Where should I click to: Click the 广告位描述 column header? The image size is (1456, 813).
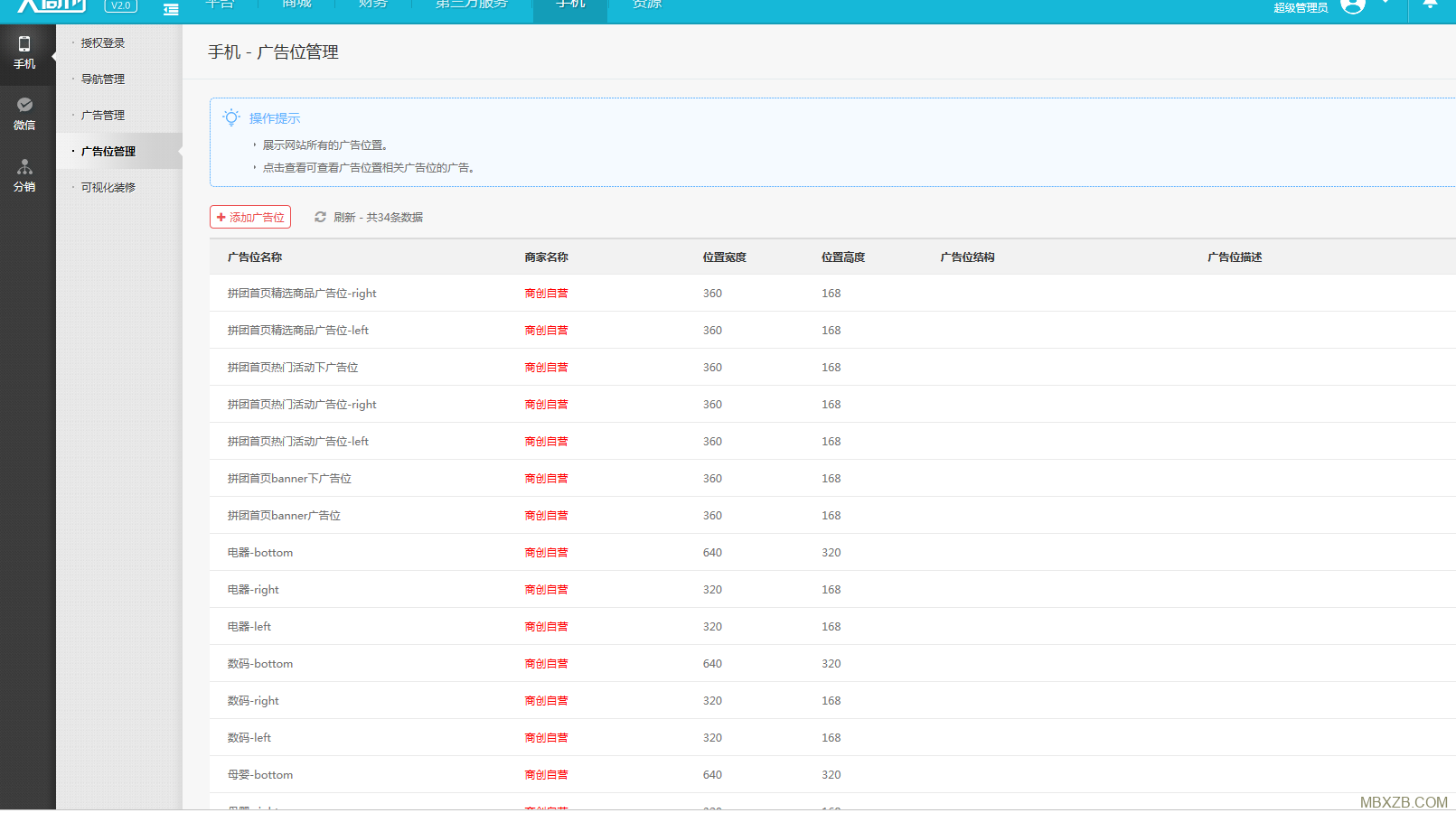(x=1235, y=257)
